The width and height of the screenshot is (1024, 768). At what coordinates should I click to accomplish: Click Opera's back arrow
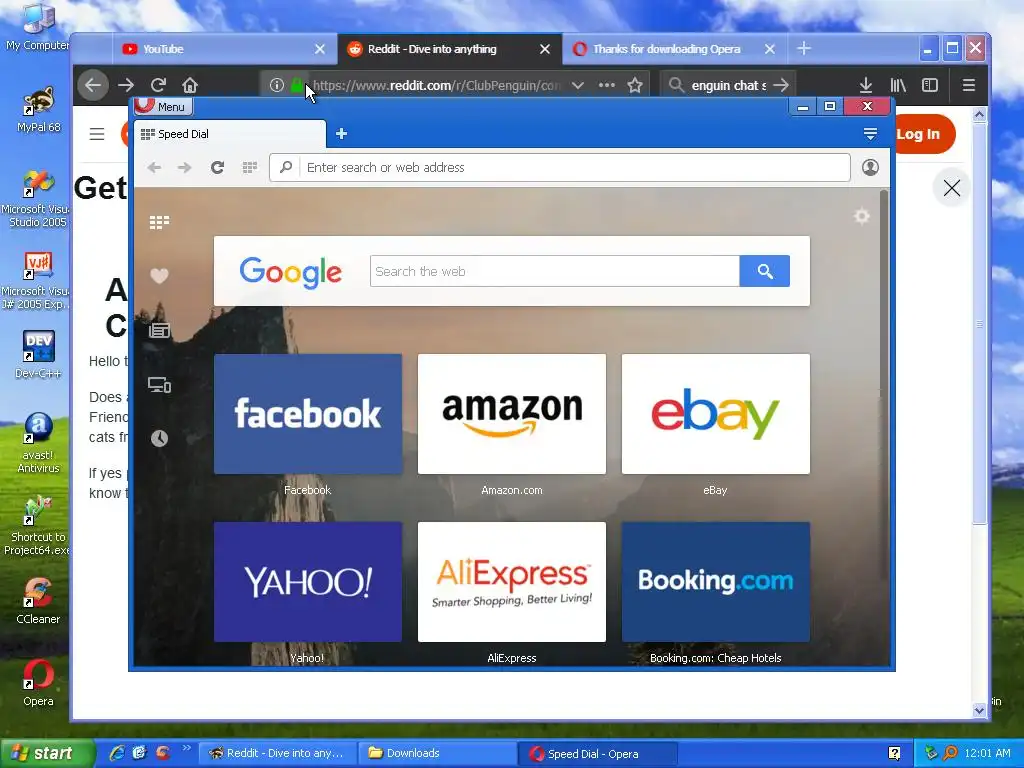click(154, 168)
